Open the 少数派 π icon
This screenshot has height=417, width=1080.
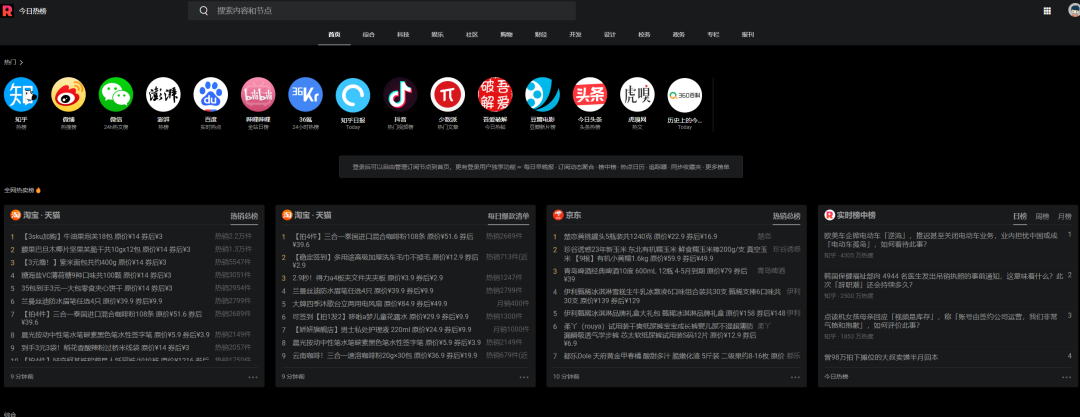pos(448,94)
